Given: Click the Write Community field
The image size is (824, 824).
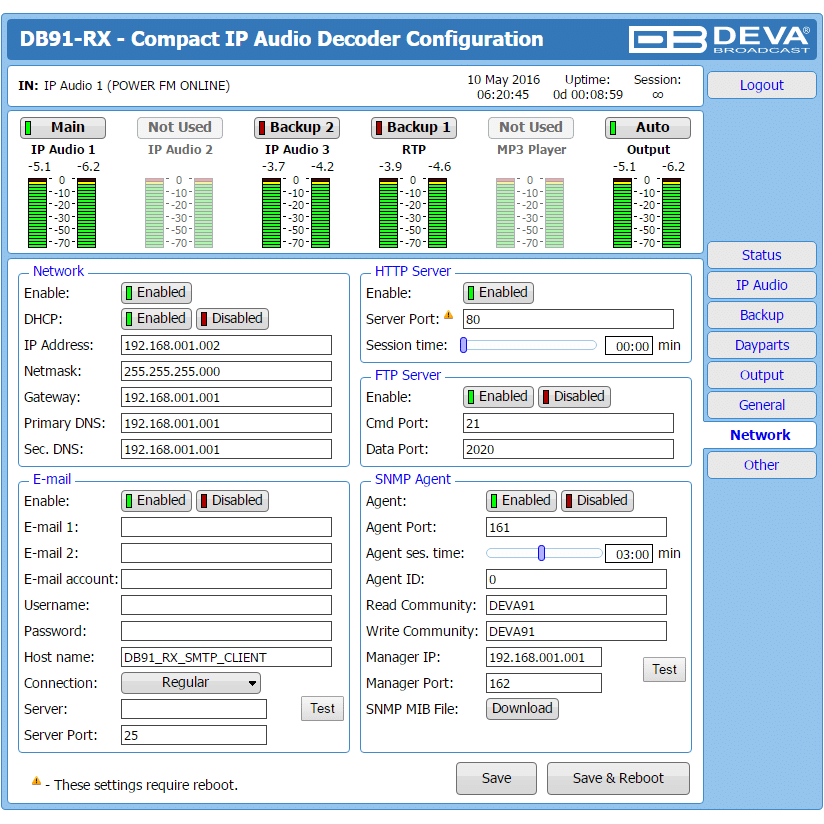Looking at the screenshot, I should [576, 631].
